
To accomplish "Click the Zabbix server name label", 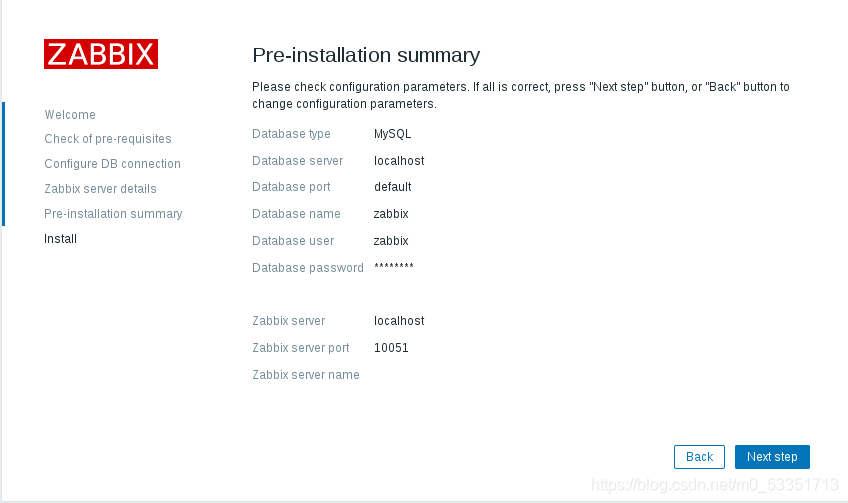I will [306, 375].
